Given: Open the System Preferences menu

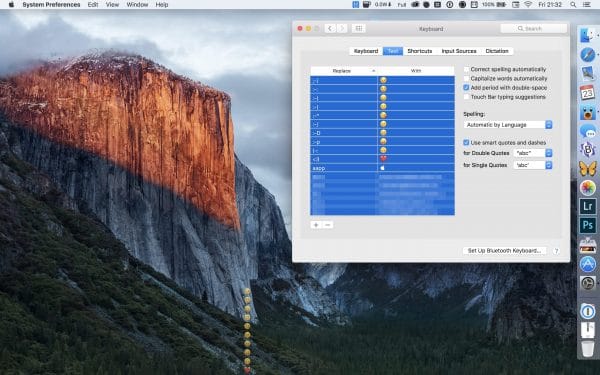Looking at the screenshot, I should point(51,5).
